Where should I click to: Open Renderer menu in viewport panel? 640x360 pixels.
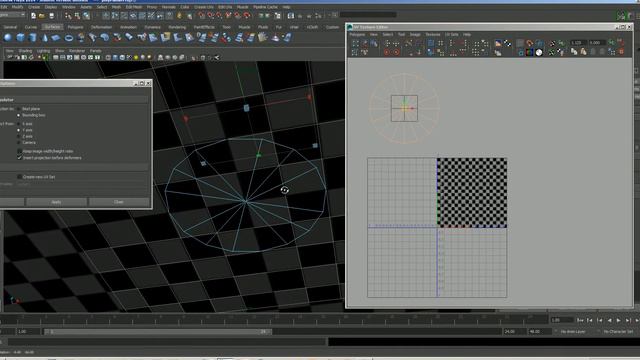[77, 51]
